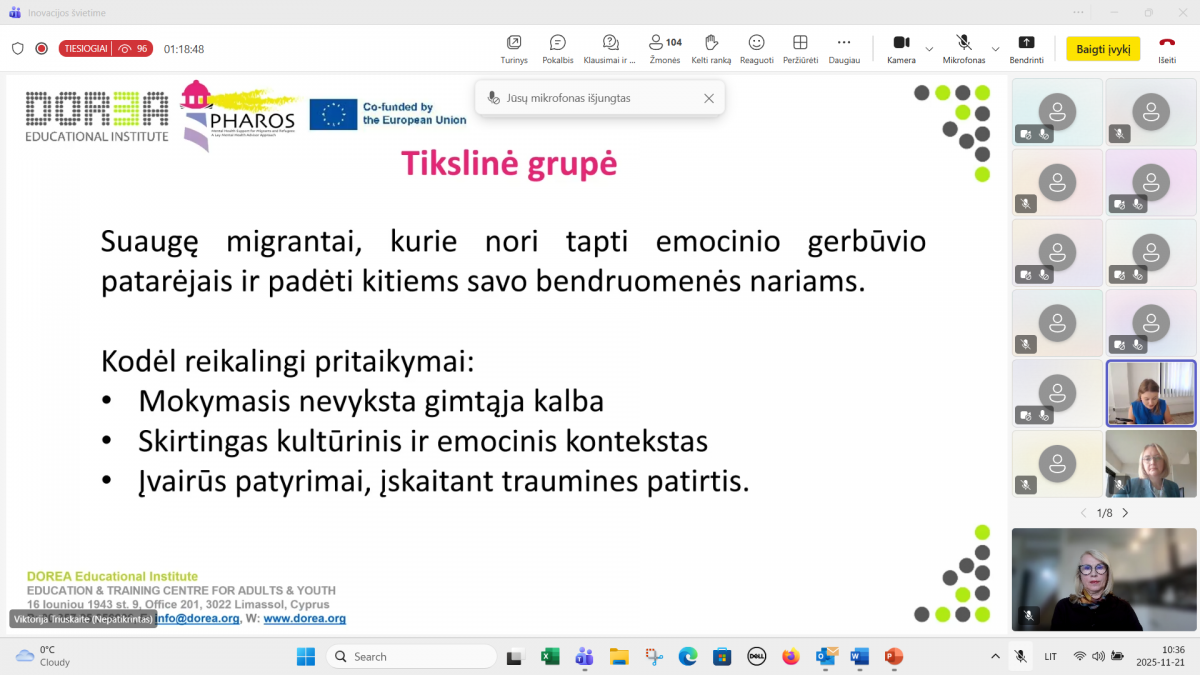Leave meeting with Išeiti button
Image resolution: width=1200 pixels, height=675 pixels.
[1167, 48]
